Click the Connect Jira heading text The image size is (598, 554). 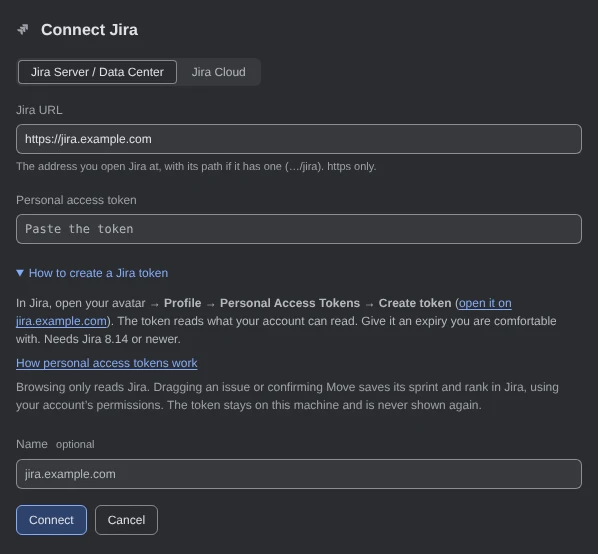90,30
